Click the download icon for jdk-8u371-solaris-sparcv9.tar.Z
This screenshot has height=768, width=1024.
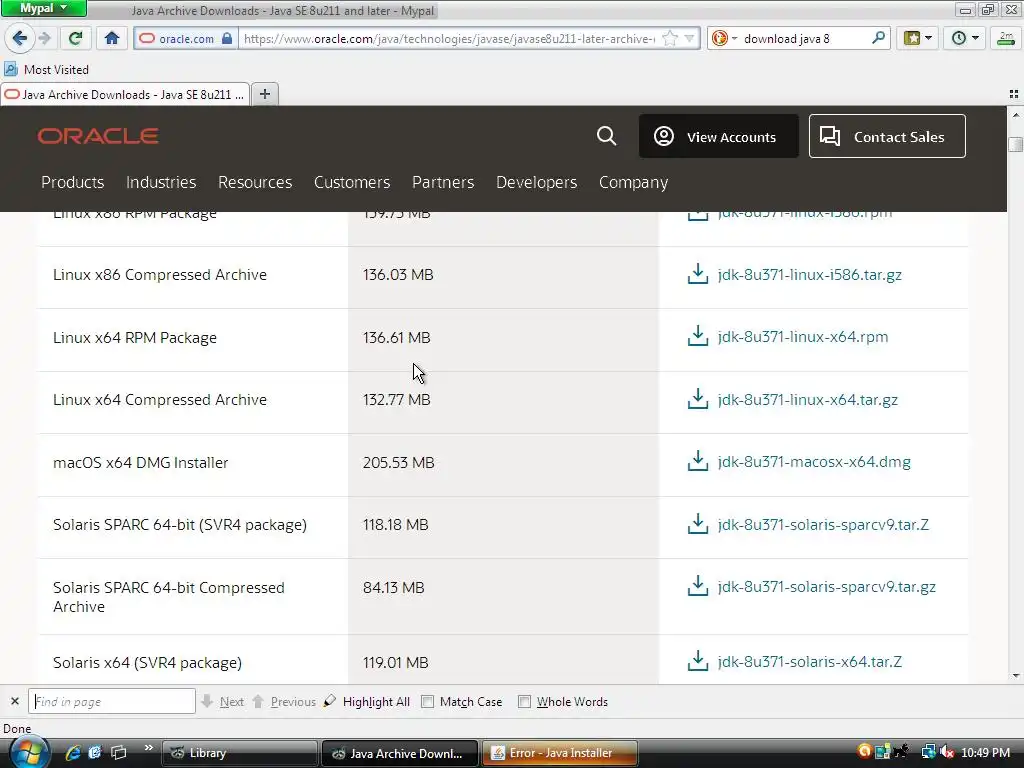pos(697,524)
